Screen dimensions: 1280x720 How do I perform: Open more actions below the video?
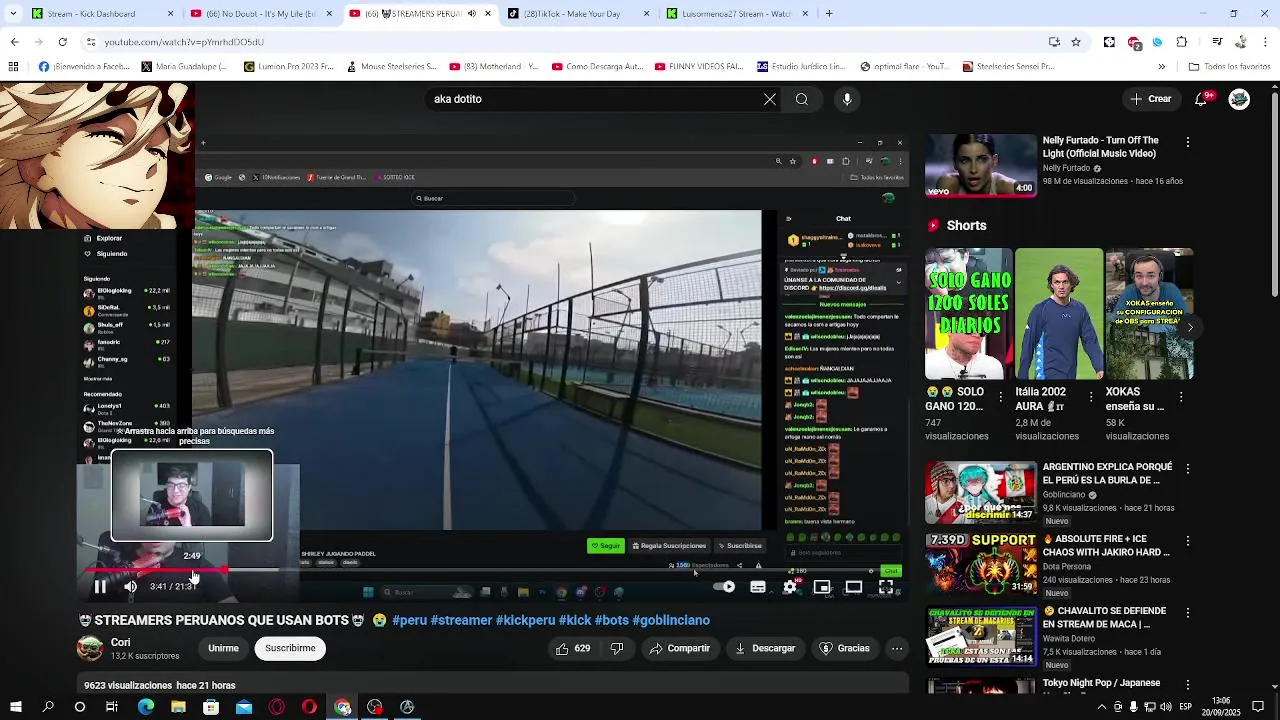click(x=897, y=648)
